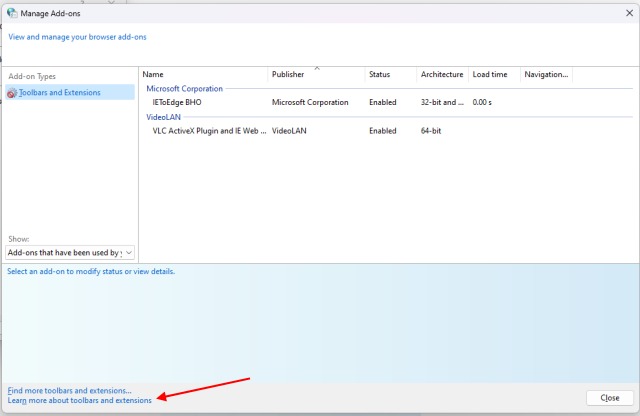Click Microsoft Corporation publisher cell

point(310,102)
